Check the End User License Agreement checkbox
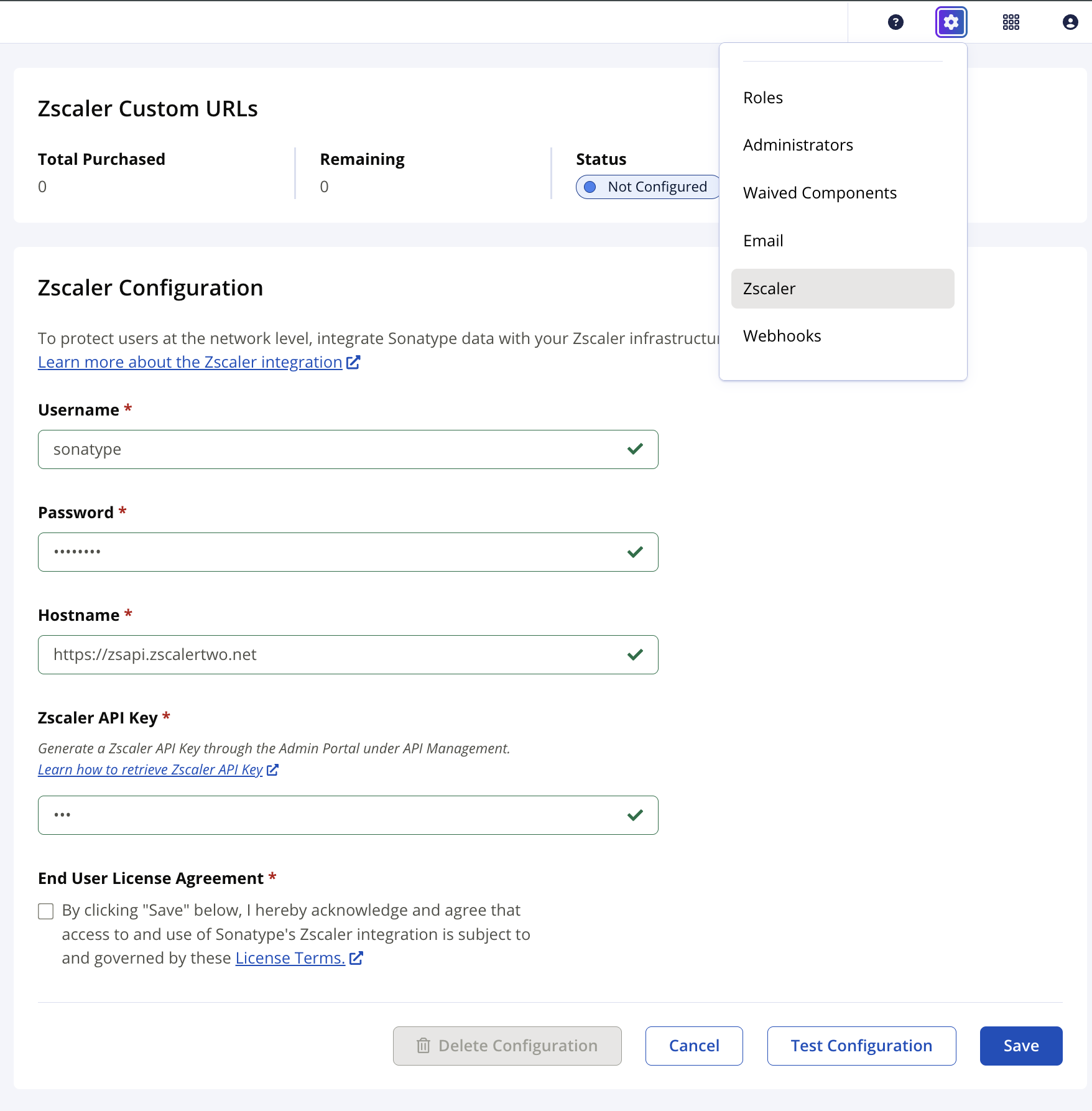 [46, 911]
